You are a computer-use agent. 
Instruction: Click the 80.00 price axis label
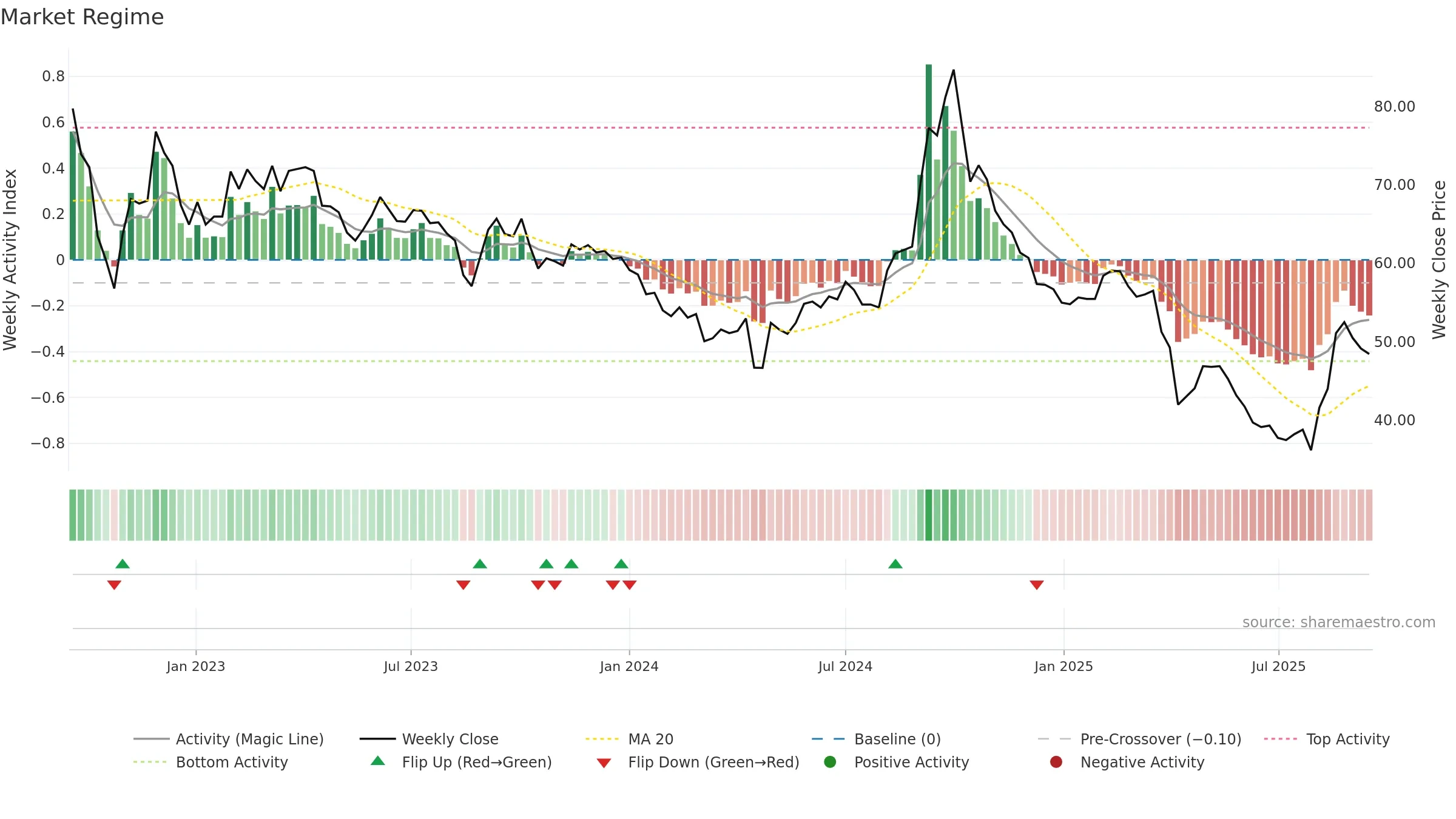point(1395,106)
